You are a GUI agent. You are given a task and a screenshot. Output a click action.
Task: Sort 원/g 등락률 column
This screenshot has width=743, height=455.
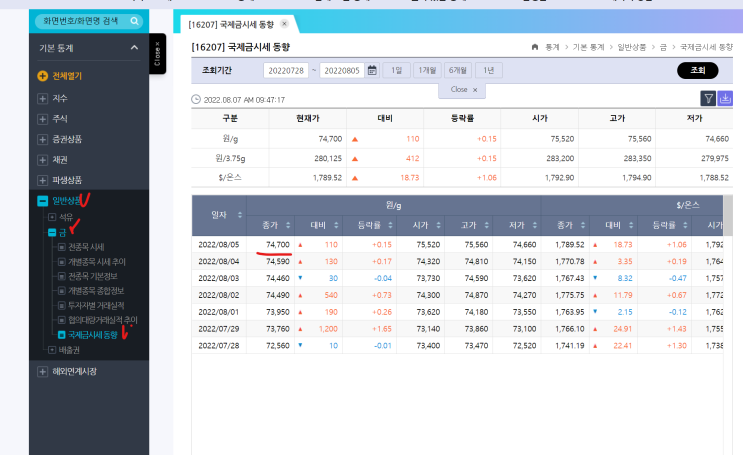point(390,225)
